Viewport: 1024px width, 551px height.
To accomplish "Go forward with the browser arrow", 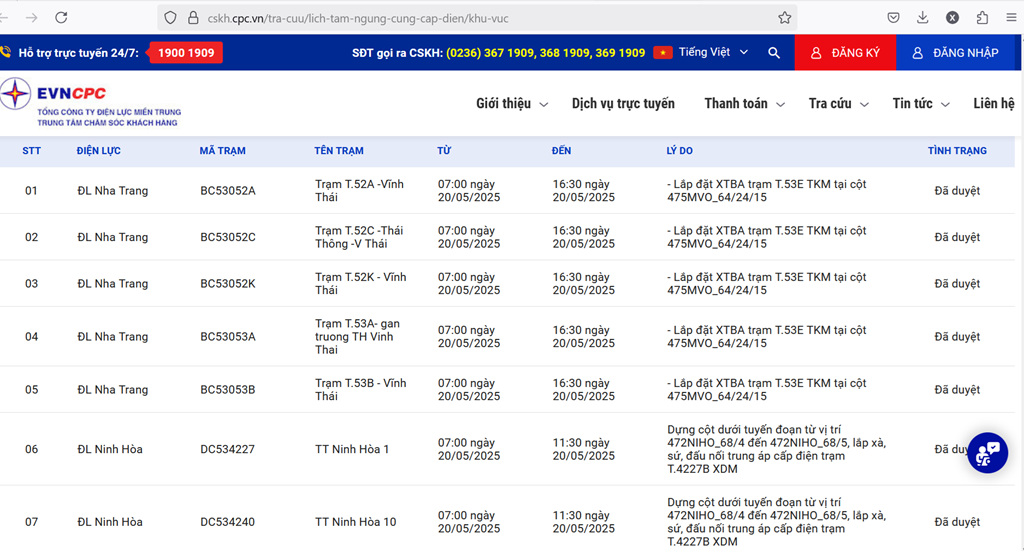I will 31,18.
